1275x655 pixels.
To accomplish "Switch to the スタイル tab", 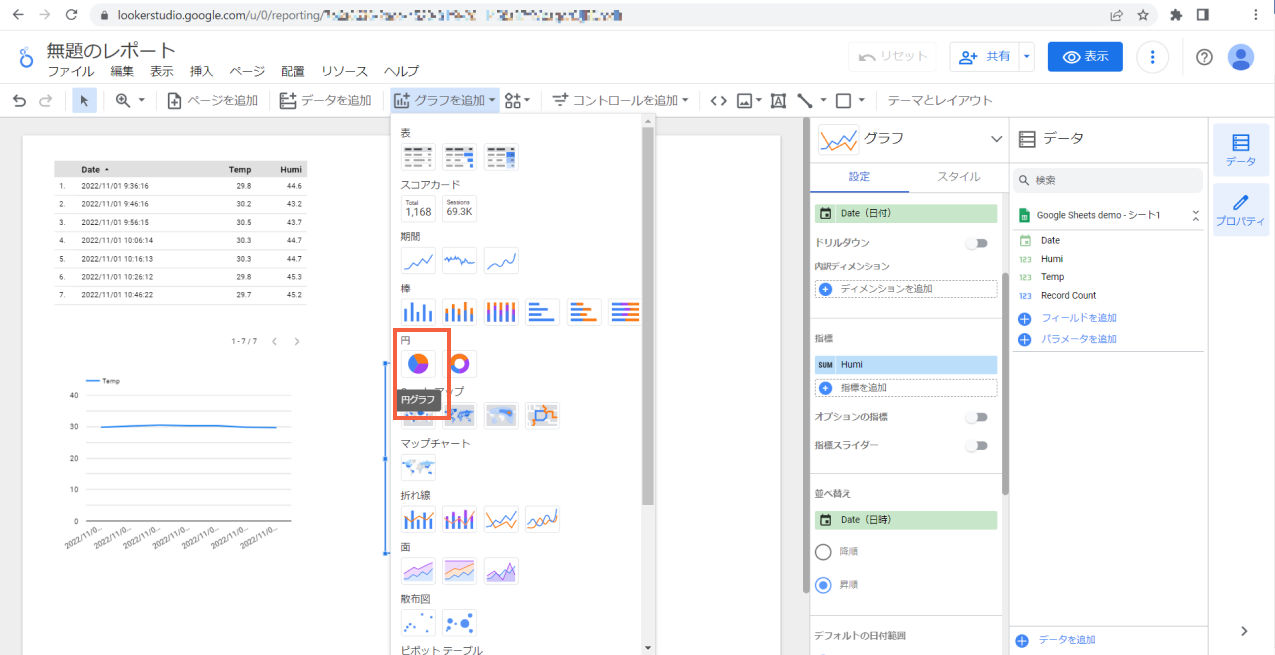I will pyautogui.click(x=959, y=174).
